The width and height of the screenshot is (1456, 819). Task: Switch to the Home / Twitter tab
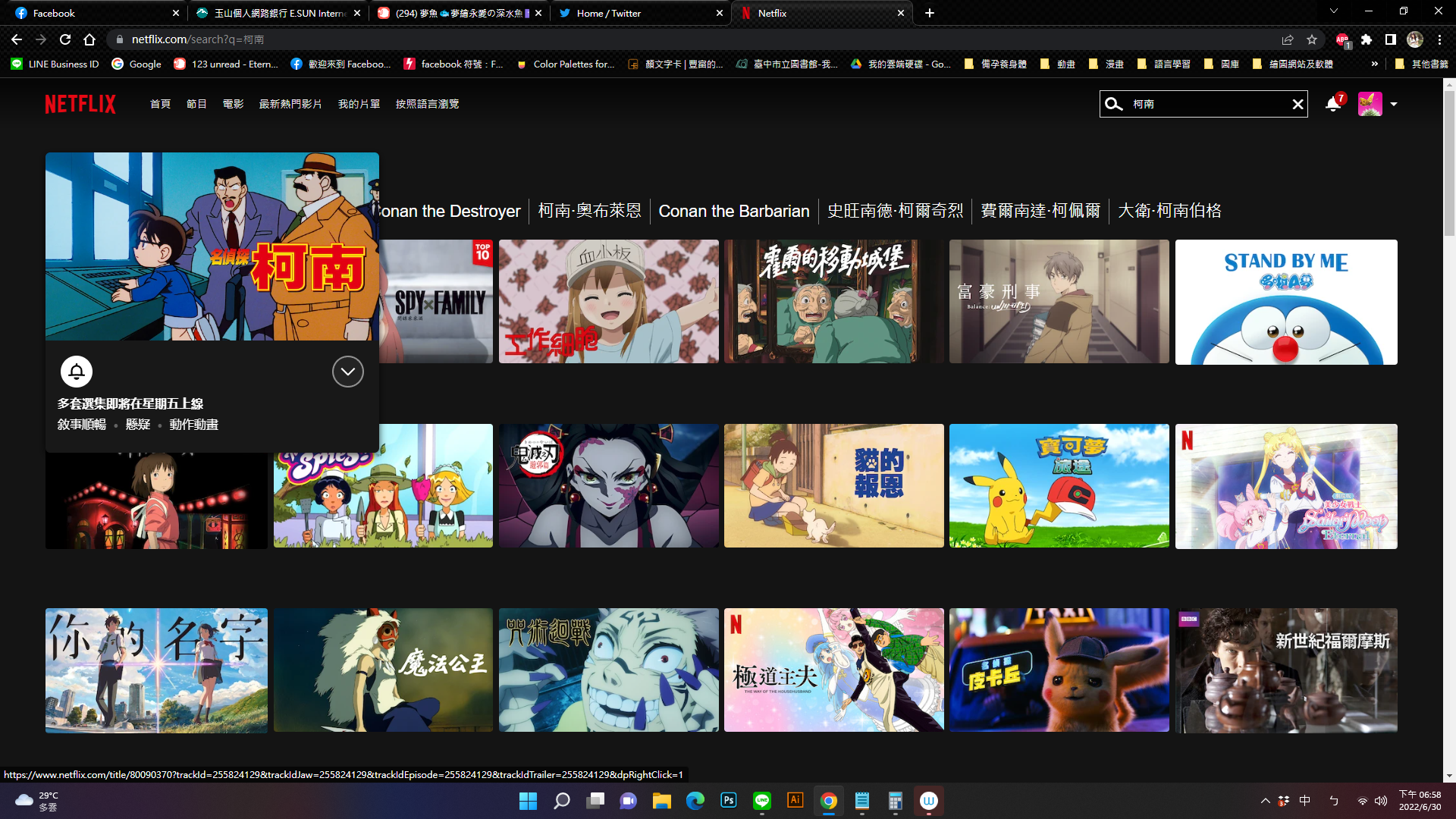pos(640,13)
